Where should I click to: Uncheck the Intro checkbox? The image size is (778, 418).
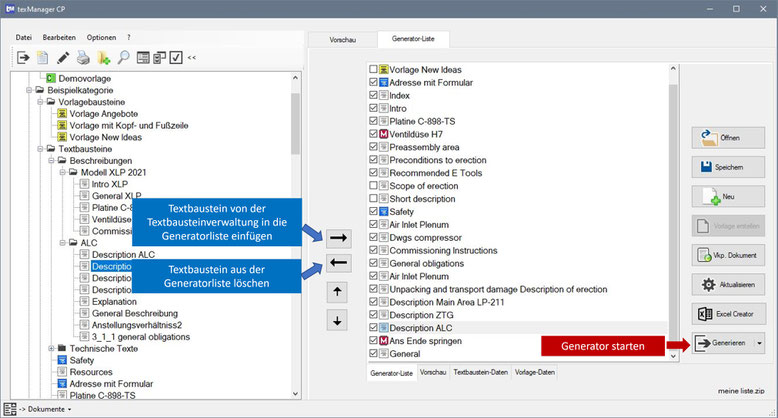(x=373, y=108)
